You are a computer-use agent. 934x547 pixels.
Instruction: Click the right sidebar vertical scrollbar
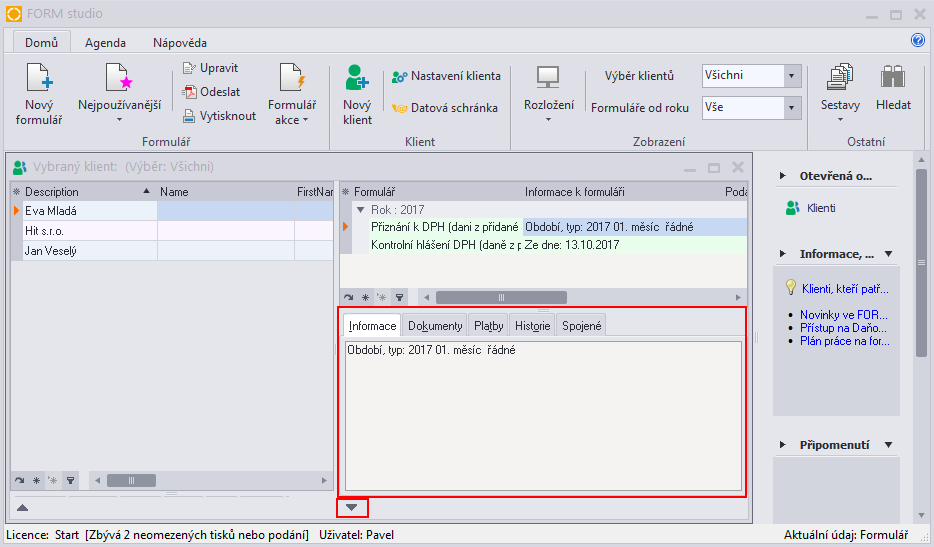pyautogui.click(x=921, y=263)
